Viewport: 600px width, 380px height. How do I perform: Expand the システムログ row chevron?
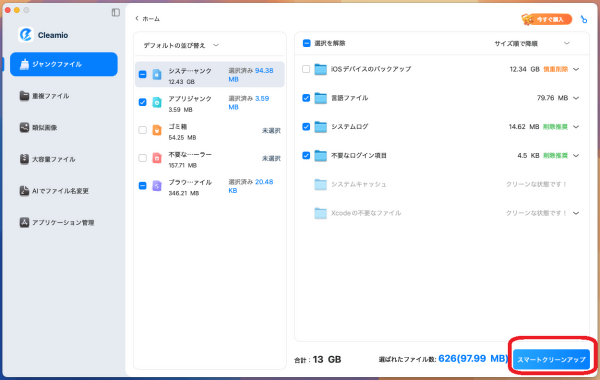[x=576, y=127]
